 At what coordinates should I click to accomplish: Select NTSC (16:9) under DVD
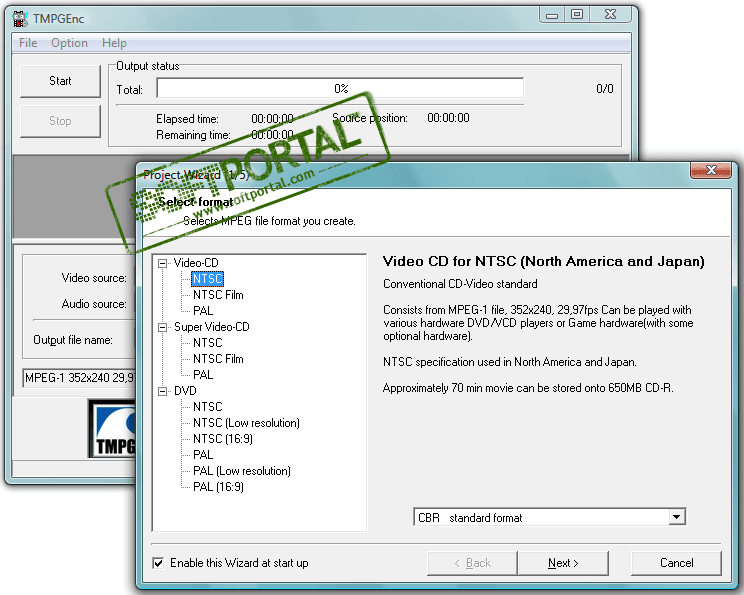(223, 439)
